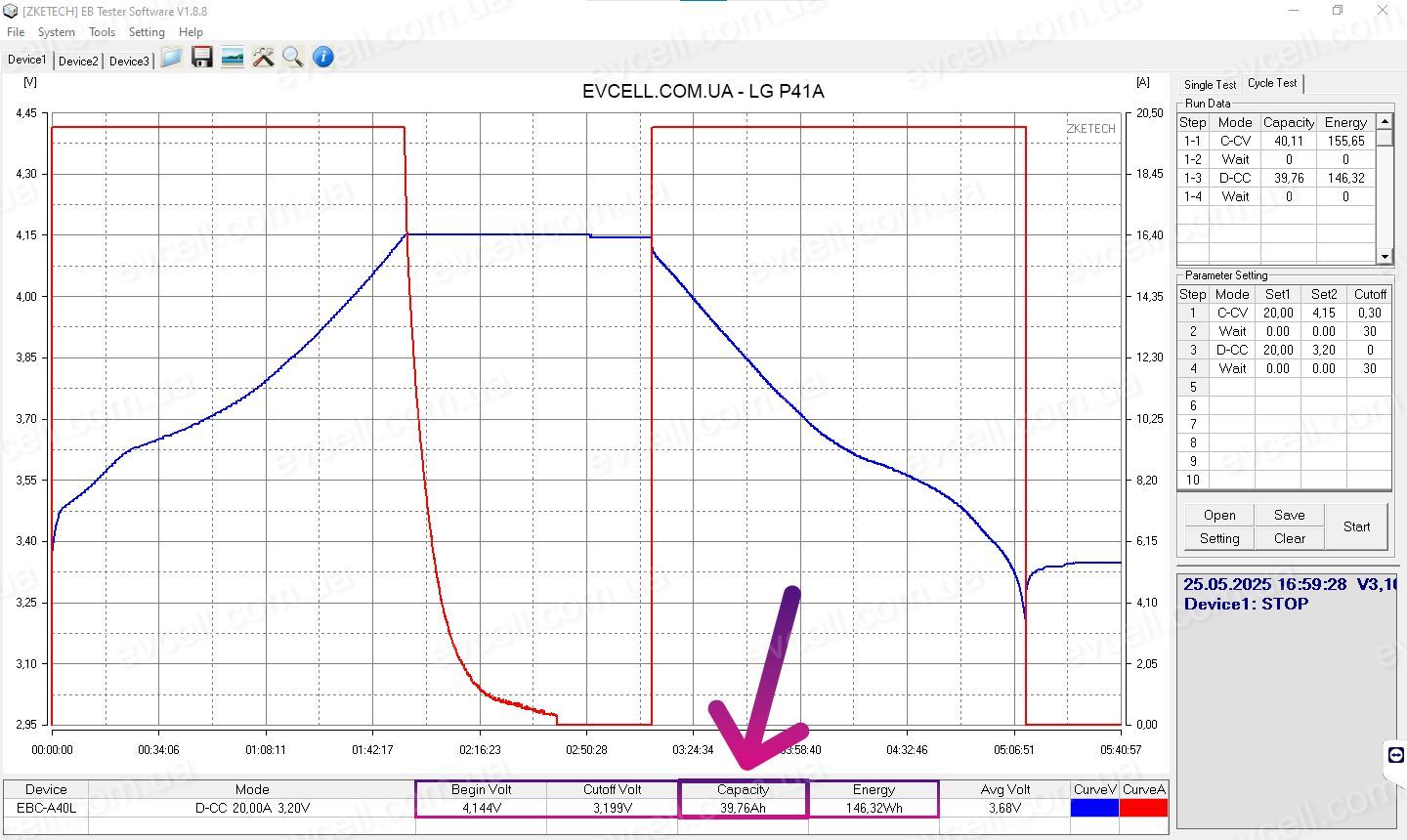Click the Cutoff Volt value 3,199V
This screenshot has width=1407, height=840.
[x=613, y=808]
